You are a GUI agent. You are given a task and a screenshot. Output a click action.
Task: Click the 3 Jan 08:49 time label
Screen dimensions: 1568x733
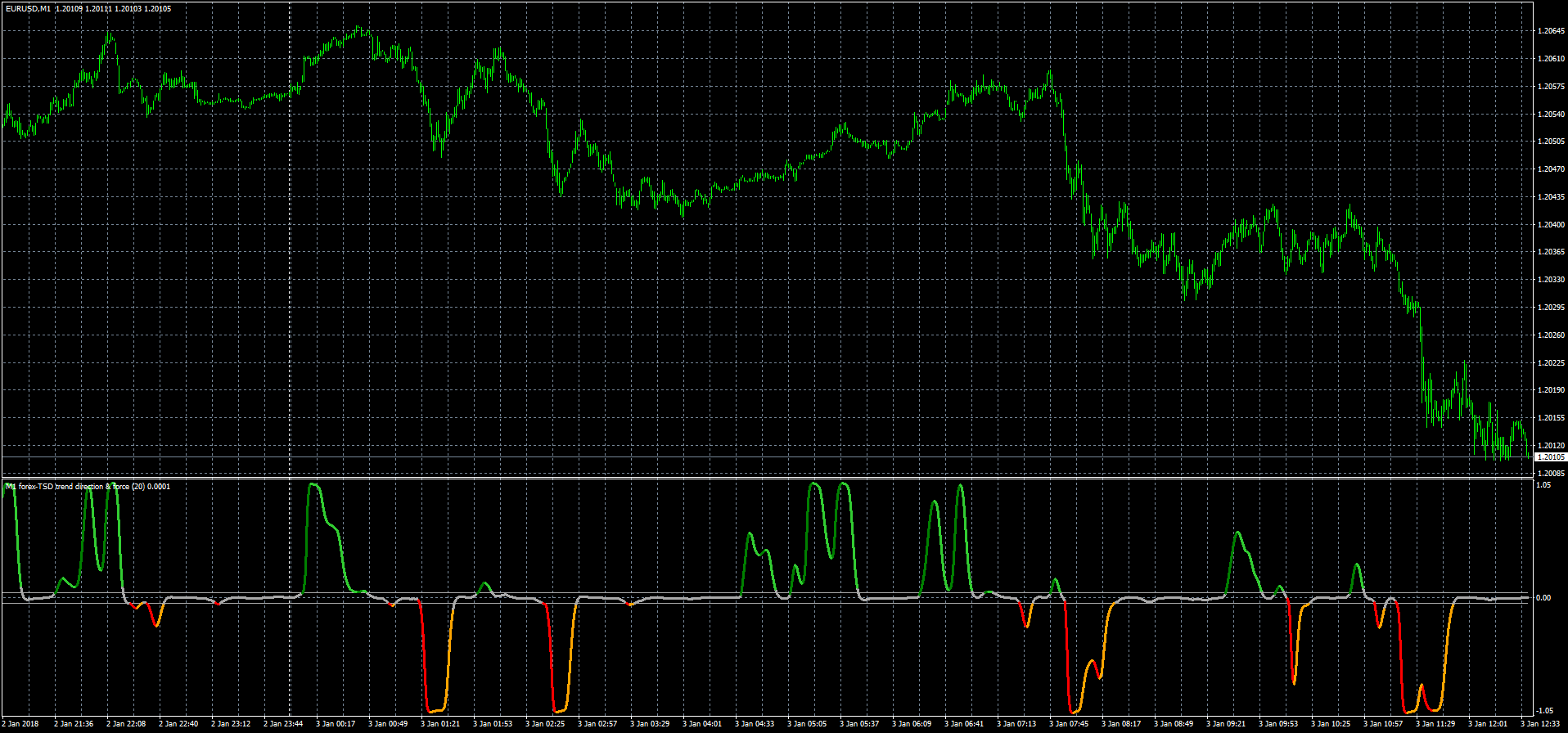[x=1174, y=724]
